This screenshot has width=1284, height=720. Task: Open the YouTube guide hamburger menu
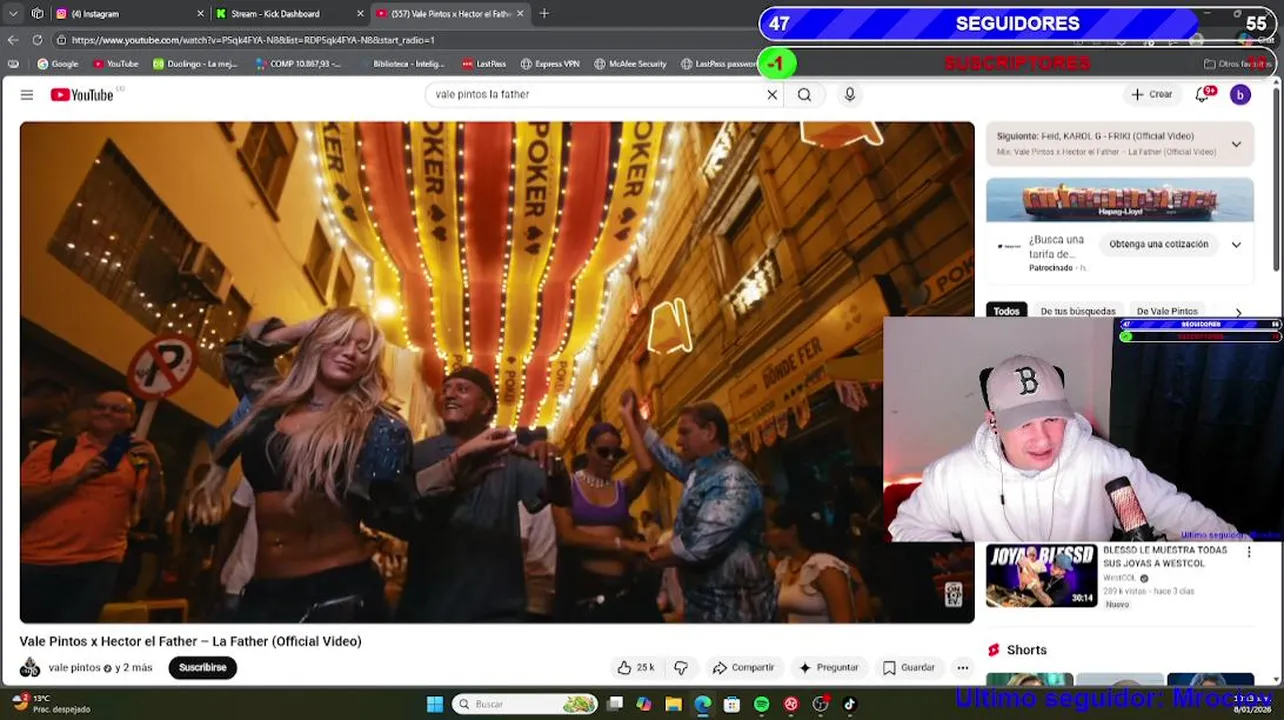point(27,95)
